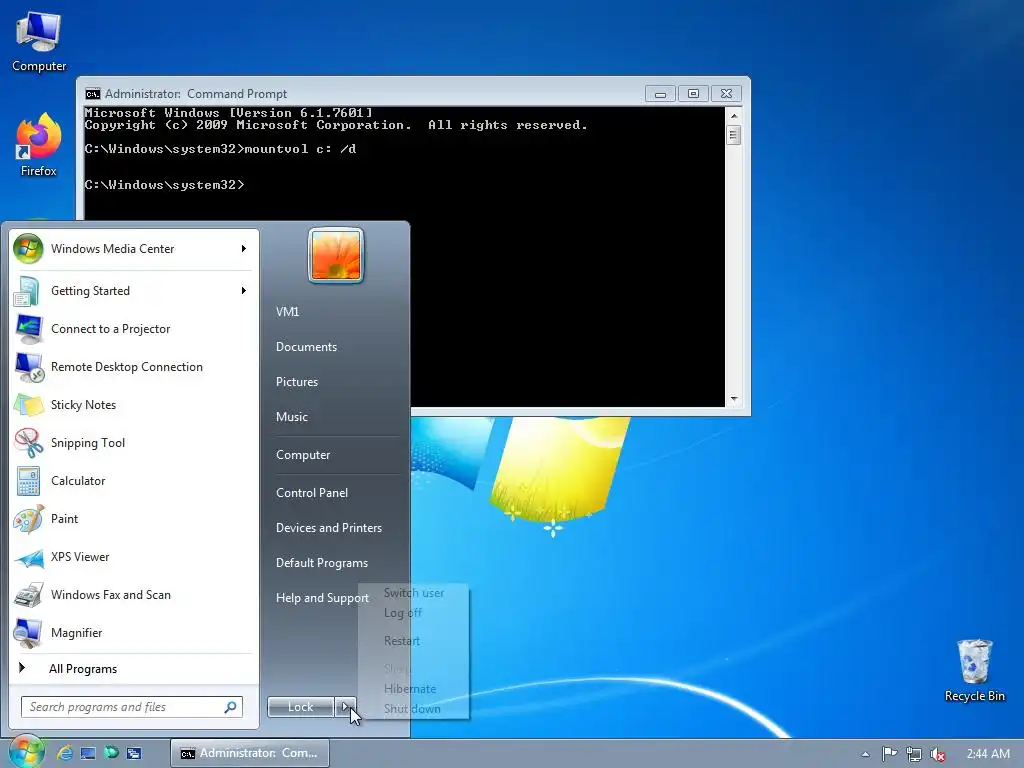Open Control Panel
The width and height of the screenshot is (1024, 768).
[312, 492]
